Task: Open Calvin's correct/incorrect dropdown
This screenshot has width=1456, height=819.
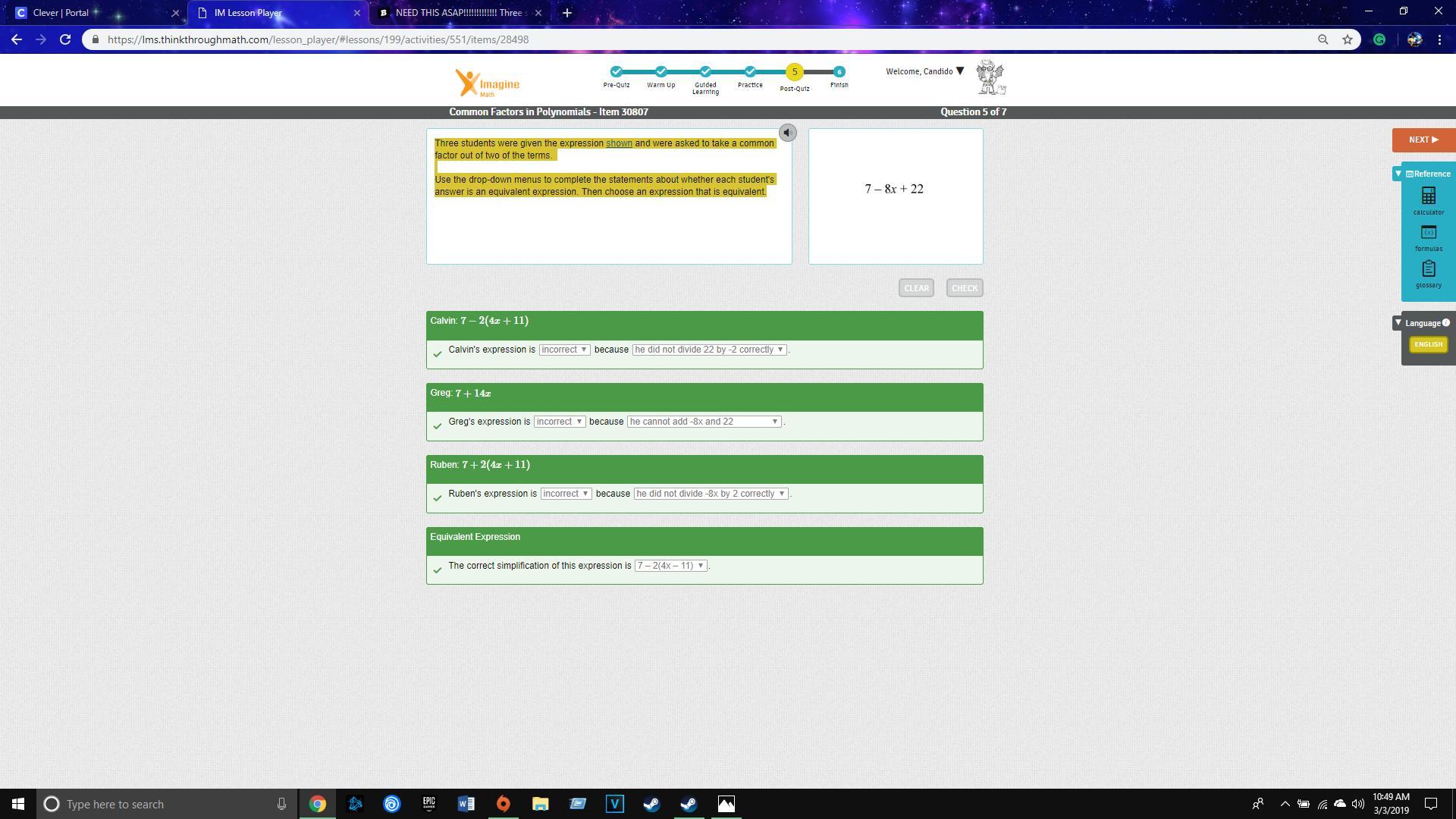Action: [x=564, y=350]
